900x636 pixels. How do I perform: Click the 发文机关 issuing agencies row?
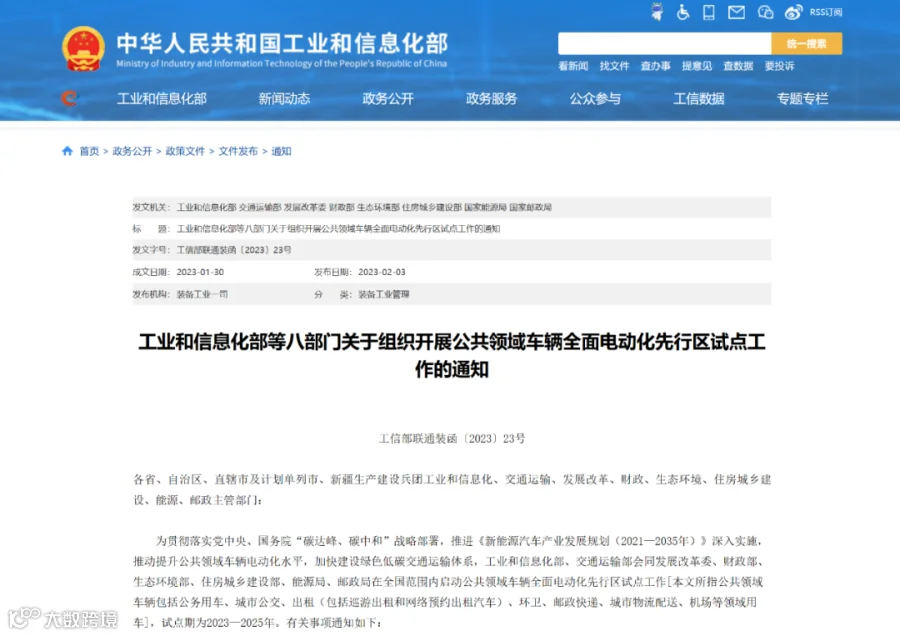point(452,207)
